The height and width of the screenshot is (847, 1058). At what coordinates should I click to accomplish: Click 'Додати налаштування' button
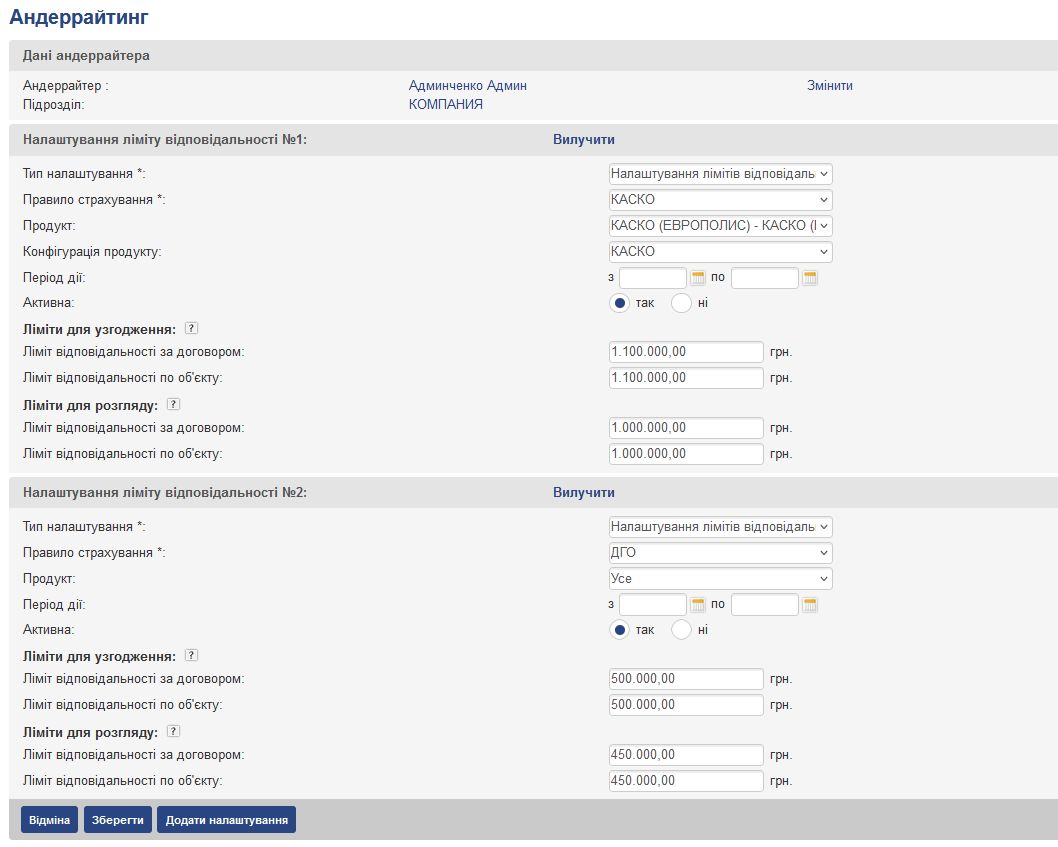pyautogui.click(x=226, y=820)
